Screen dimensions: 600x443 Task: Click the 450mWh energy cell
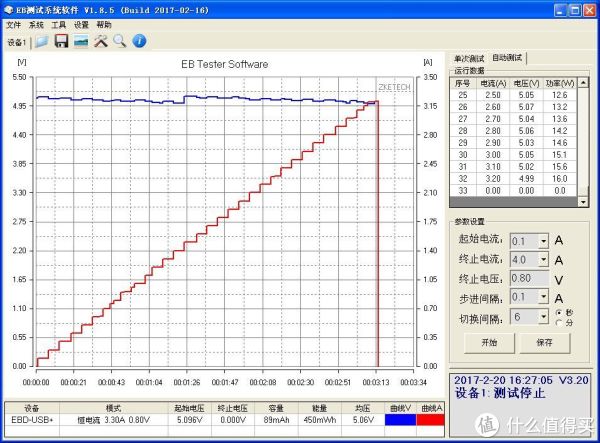pos(320,420)
